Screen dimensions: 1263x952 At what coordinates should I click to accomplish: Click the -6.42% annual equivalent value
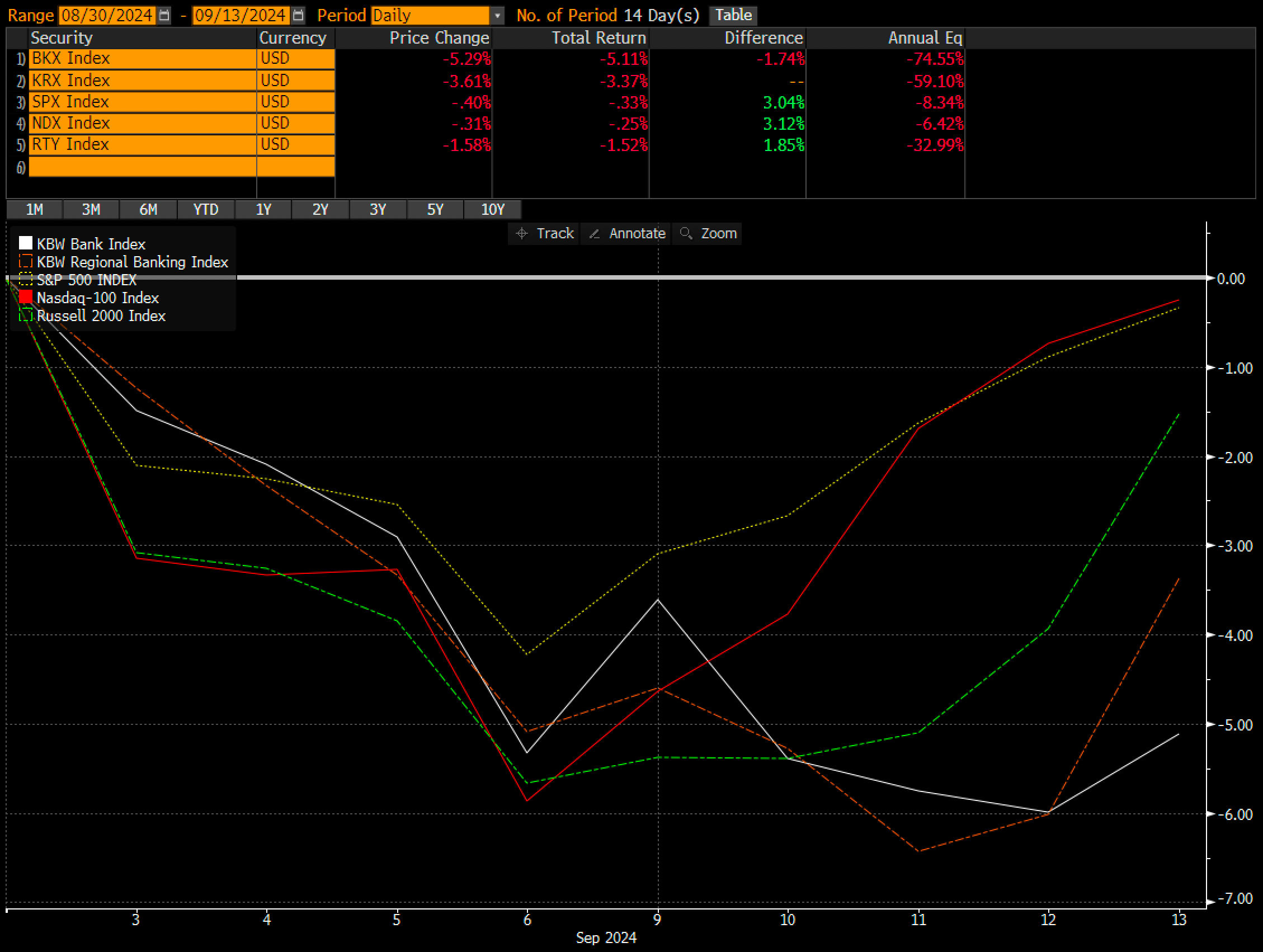(x=939, y=124)
